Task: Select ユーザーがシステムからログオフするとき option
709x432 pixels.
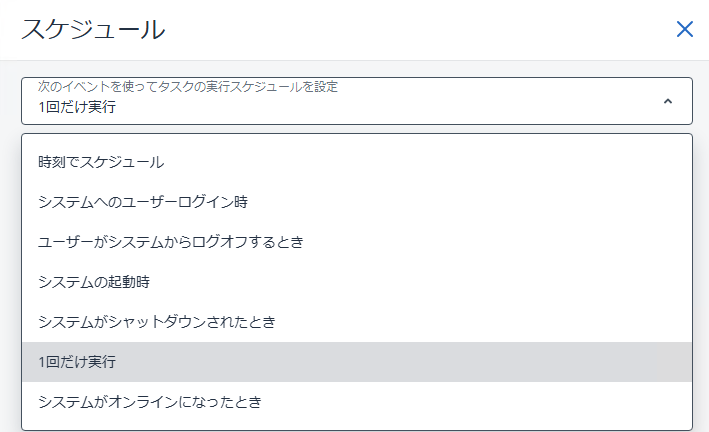Action: pyautogui.click(x=170, y=241)
